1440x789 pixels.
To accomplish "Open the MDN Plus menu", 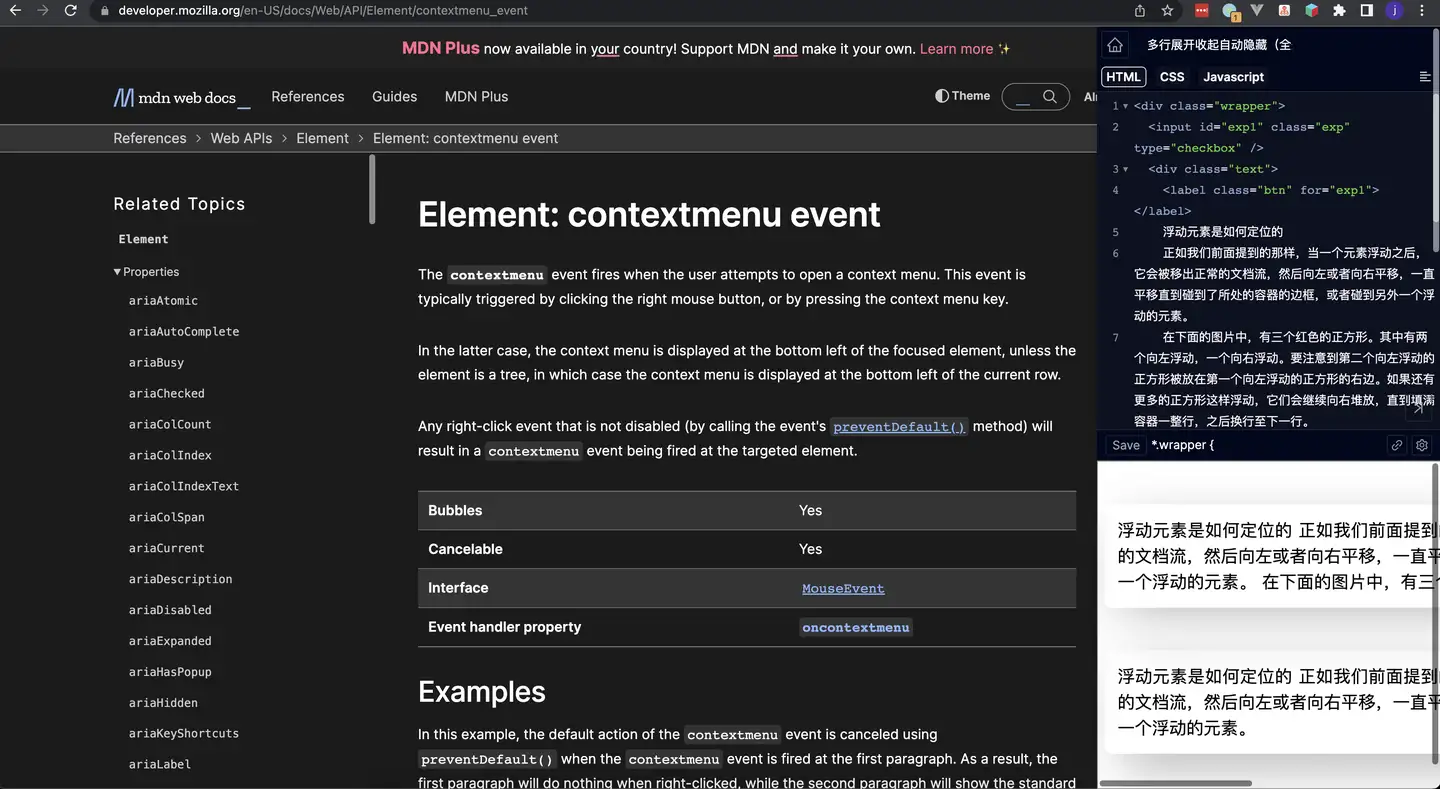I will 476,96.
